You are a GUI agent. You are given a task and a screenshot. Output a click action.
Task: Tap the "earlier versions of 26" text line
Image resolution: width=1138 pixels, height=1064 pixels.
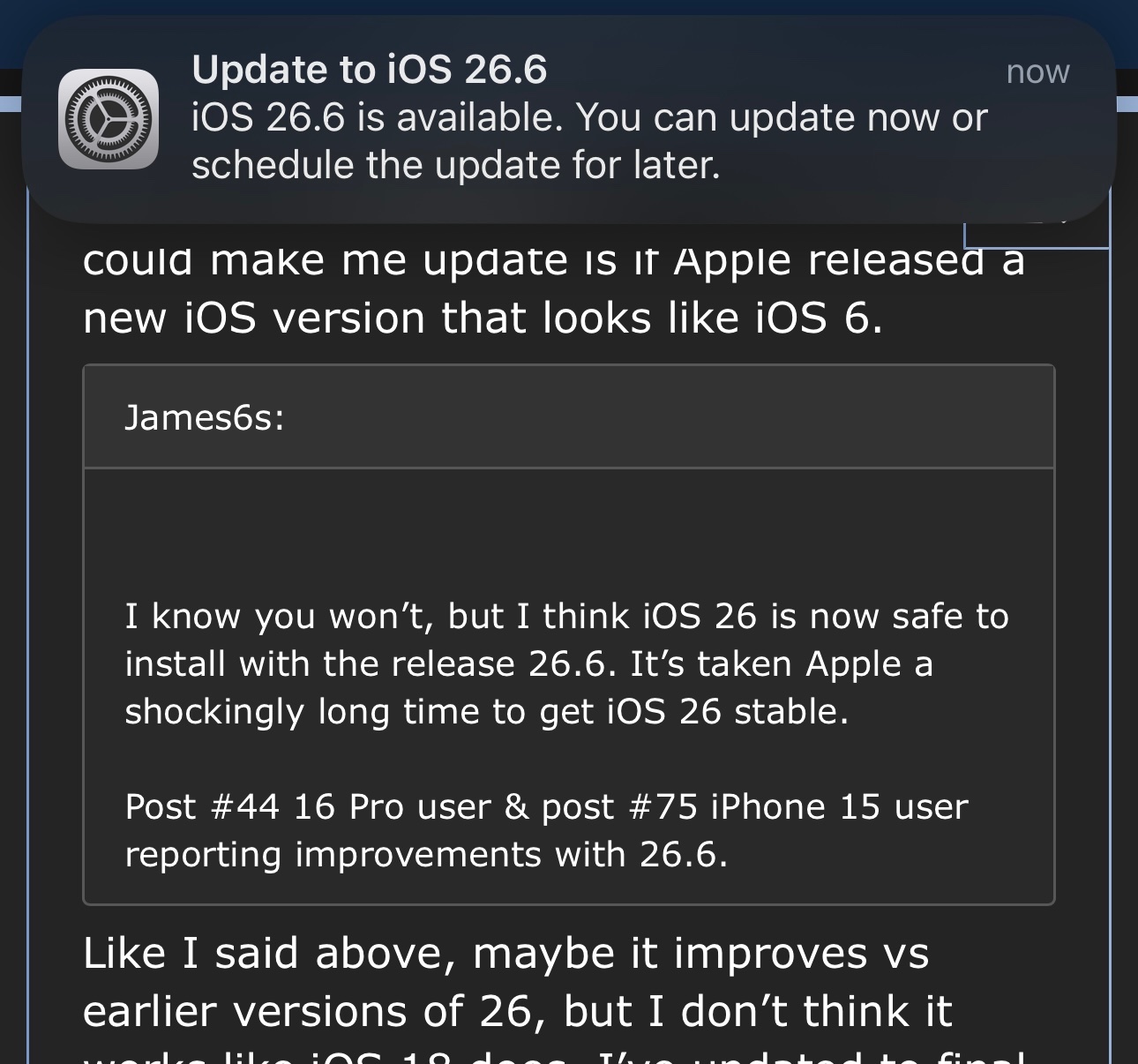[518, 1012]
